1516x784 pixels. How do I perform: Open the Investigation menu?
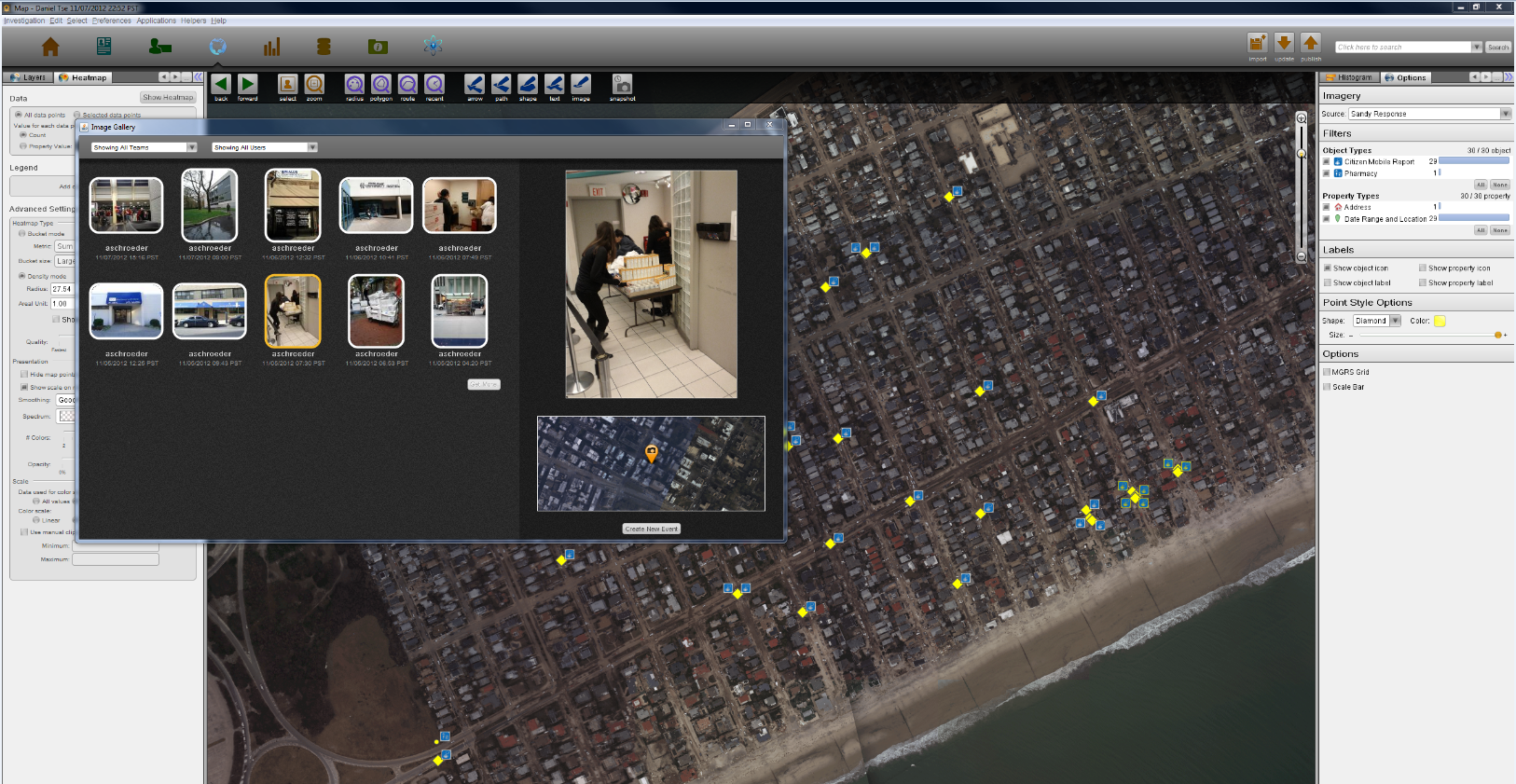click(x=24, y=21)
